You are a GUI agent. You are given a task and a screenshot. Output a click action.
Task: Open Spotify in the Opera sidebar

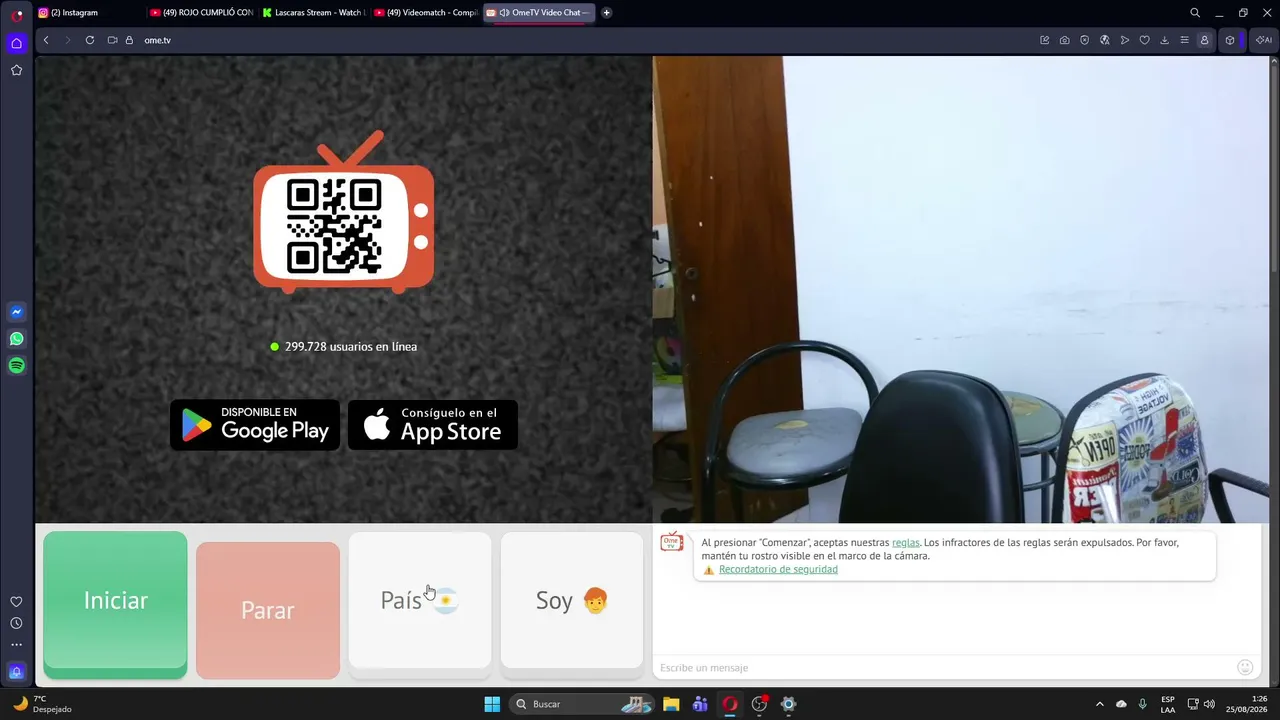tap(16, 366)
